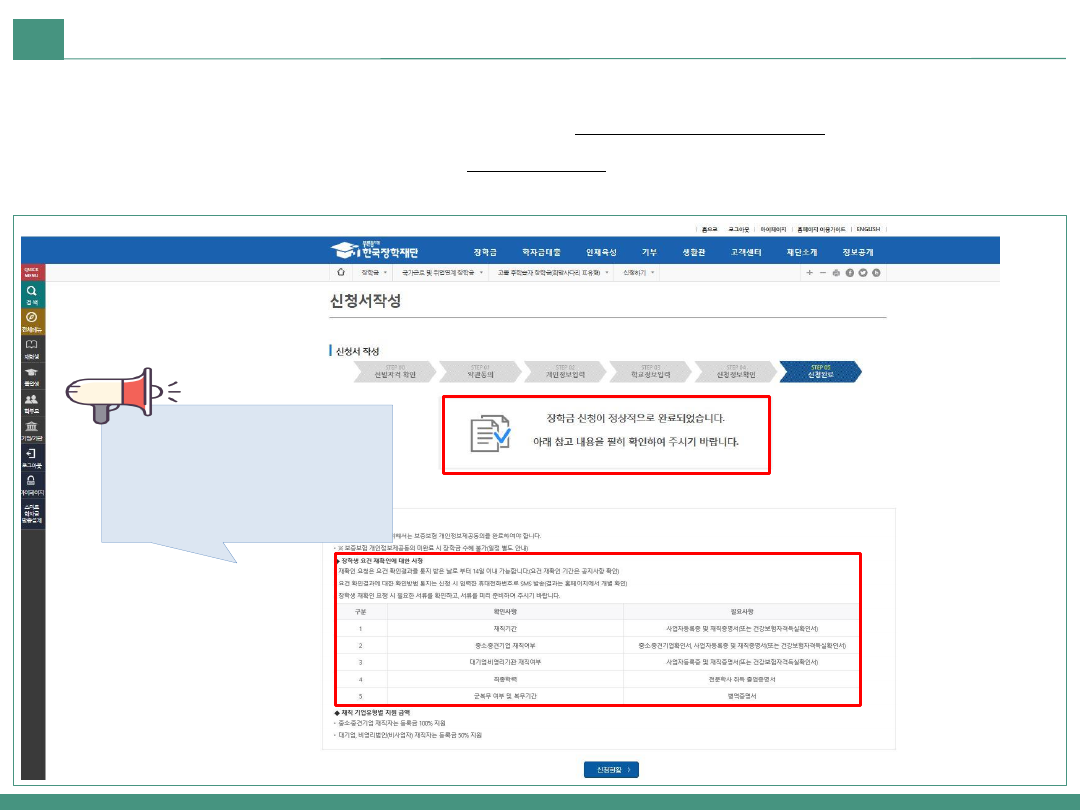This screenshot has width=1080, height=810.
Task: Click the print icon in the toolbar
Action: click(x=836, y=272)
